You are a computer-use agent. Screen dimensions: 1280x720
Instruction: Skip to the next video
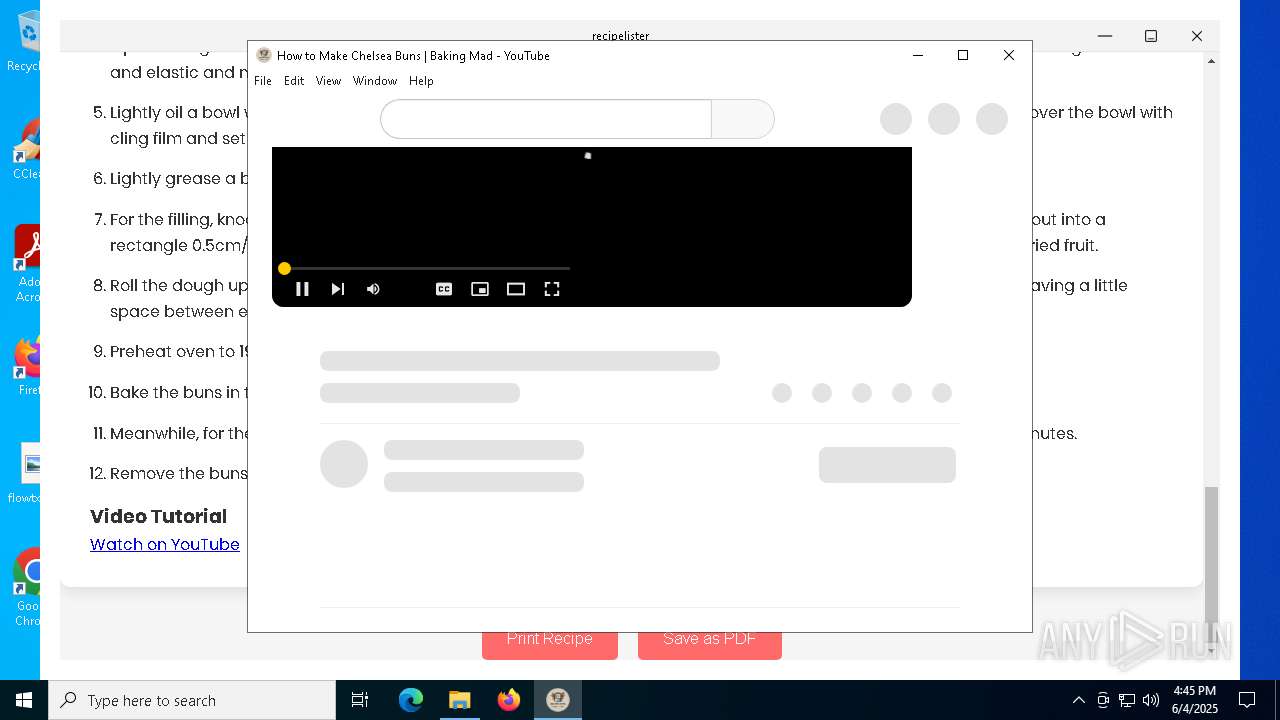[338, 289]
